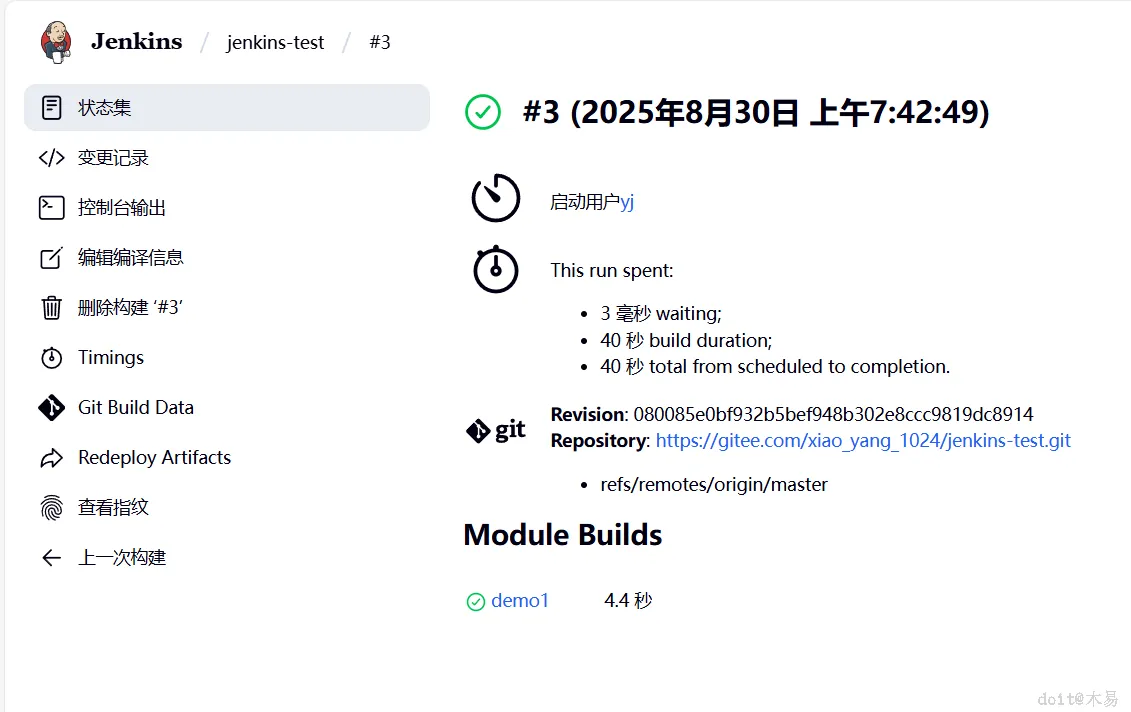Screen dimensions: 1131x712
Task: Open 控制台输出 console output
Action: coord(122,208)
